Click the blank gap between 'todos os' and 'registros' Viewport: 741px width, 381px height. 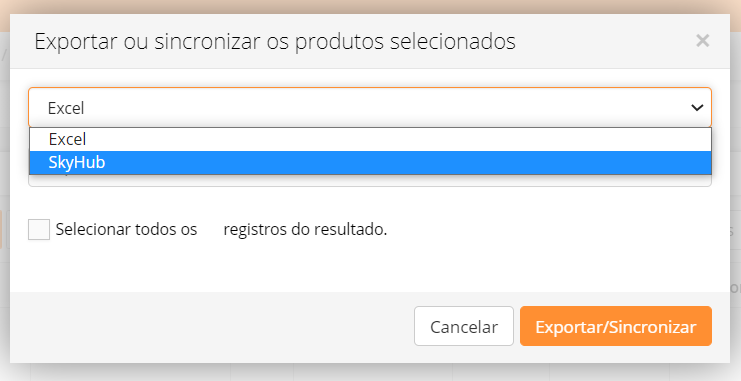[210, 229]
